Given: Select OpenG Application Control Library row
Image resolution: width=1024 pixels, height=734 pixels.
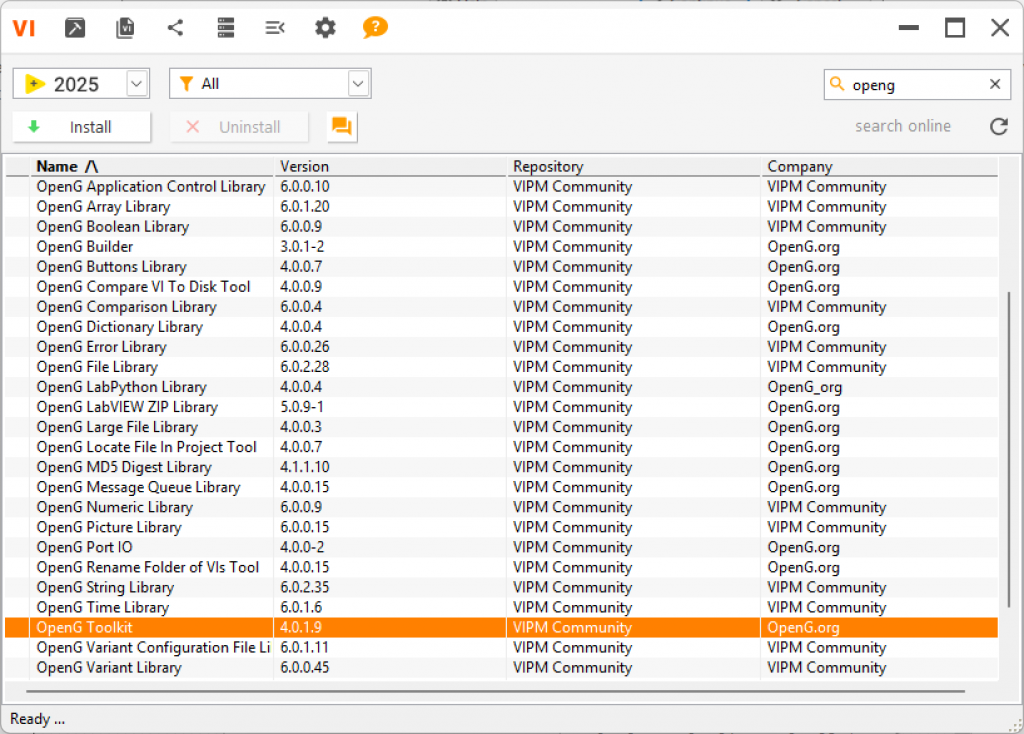Looking at the screenshot, I should pyautogui.click(x=502, y=187).
